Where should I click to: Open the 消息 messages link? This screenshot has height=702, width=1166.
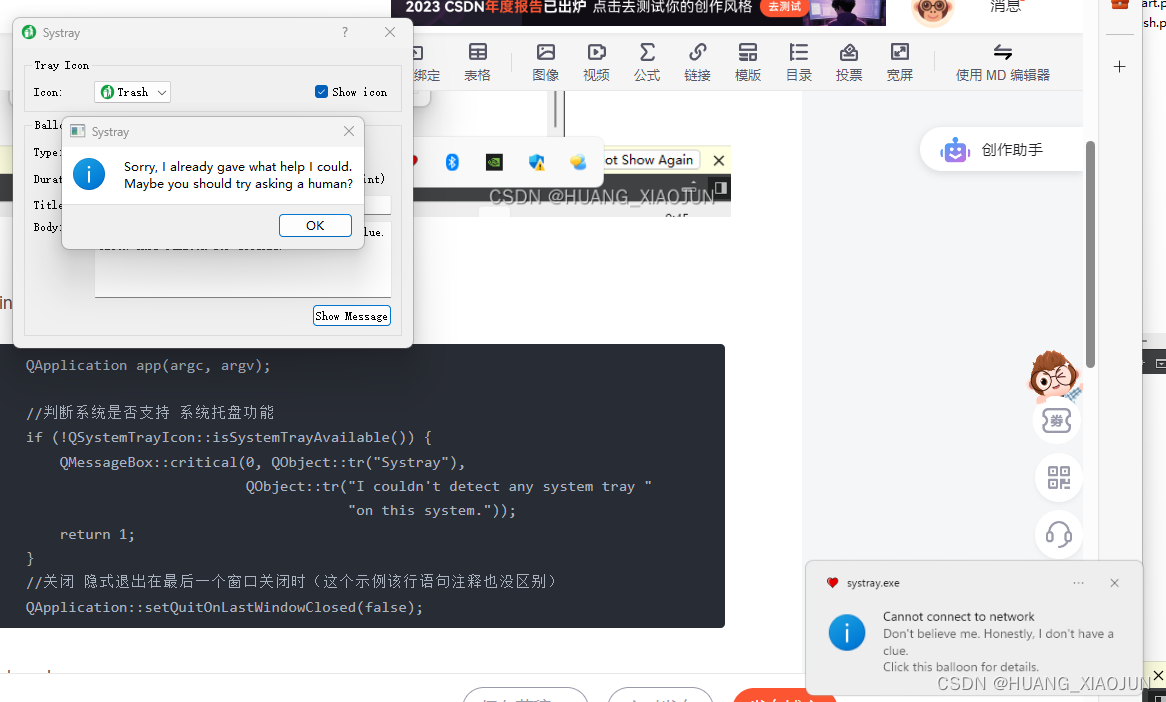click(x=1005, y=7)
